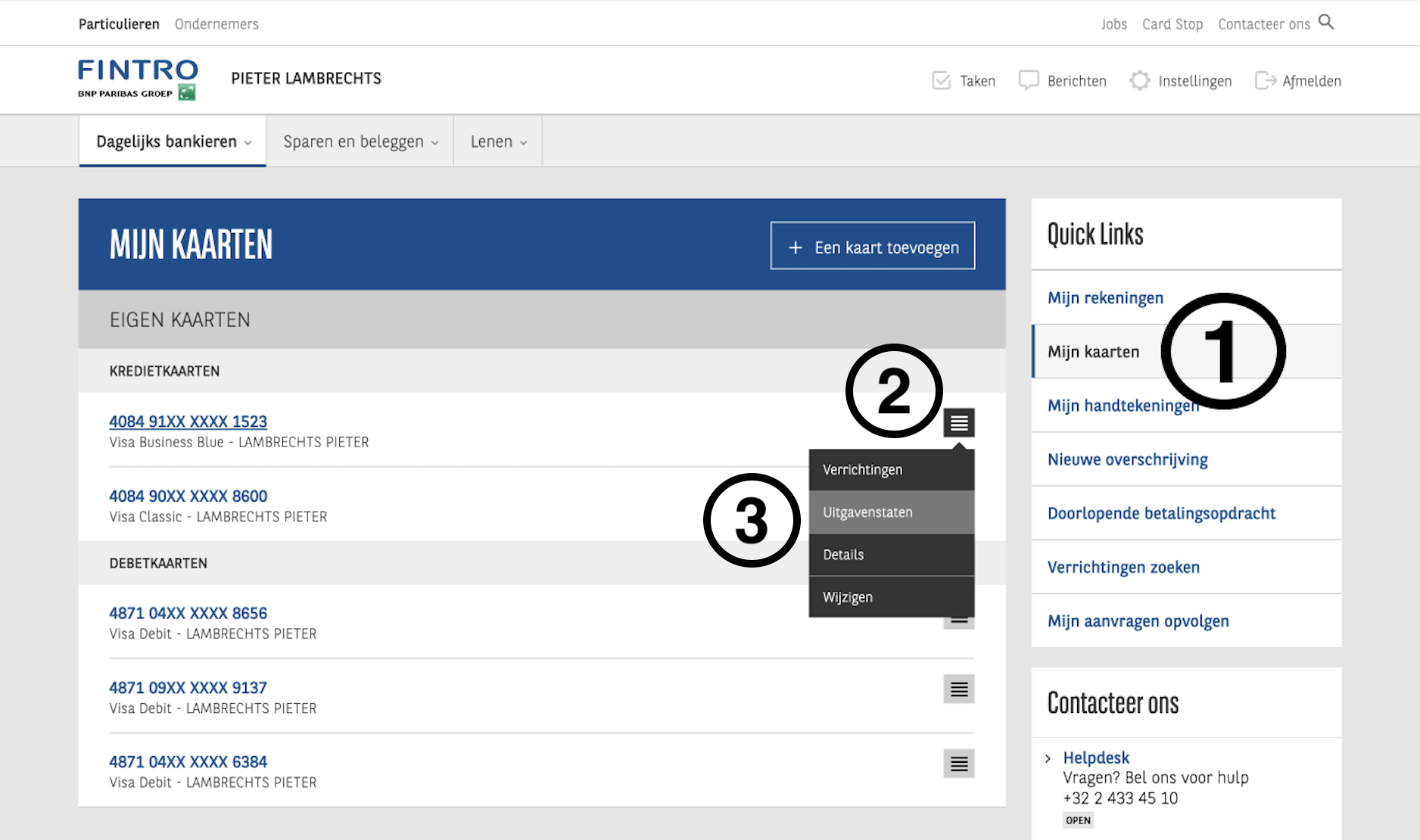Click the Berichten label
Screen dimensions: 1420x840
click(1076, 81)
